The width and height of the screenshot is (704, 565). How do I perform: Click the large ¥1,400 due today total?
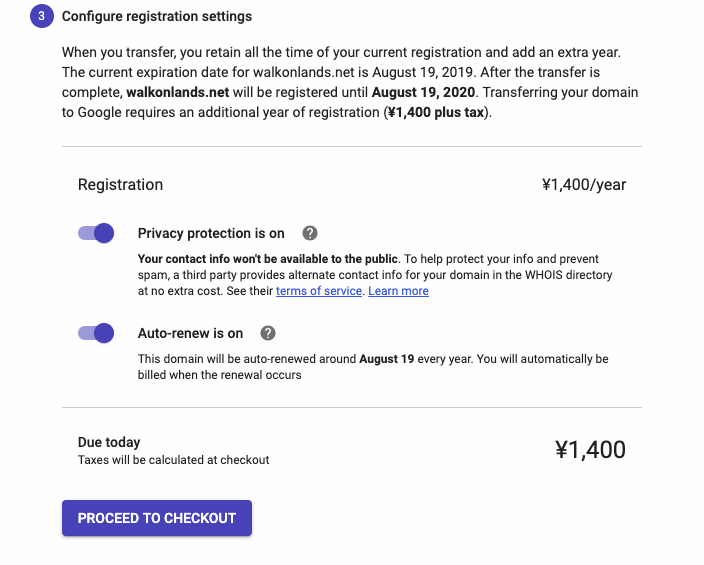tap(590, 450)
